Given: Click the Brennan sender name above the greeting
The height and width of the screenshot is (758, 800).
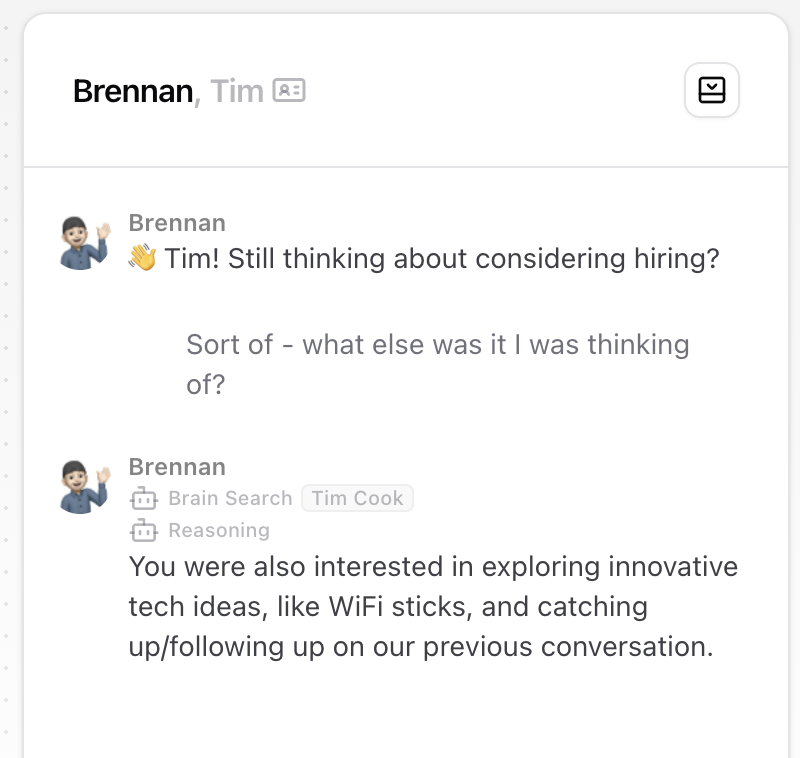Looking at the screenshot, I should pos(177,223).
